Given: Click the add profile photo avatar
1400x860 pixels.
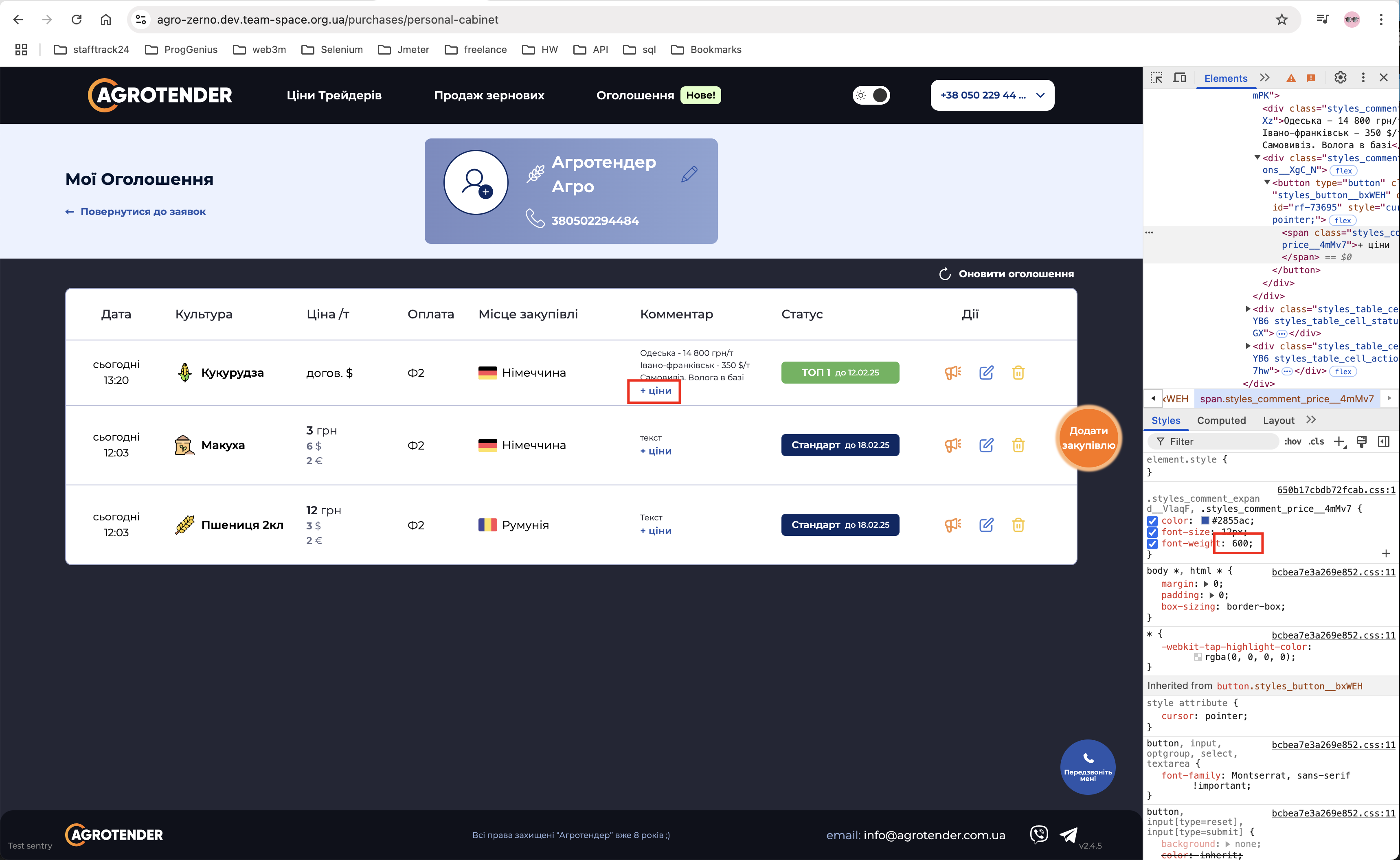Looking at the screenshot, I should (475, 182).
